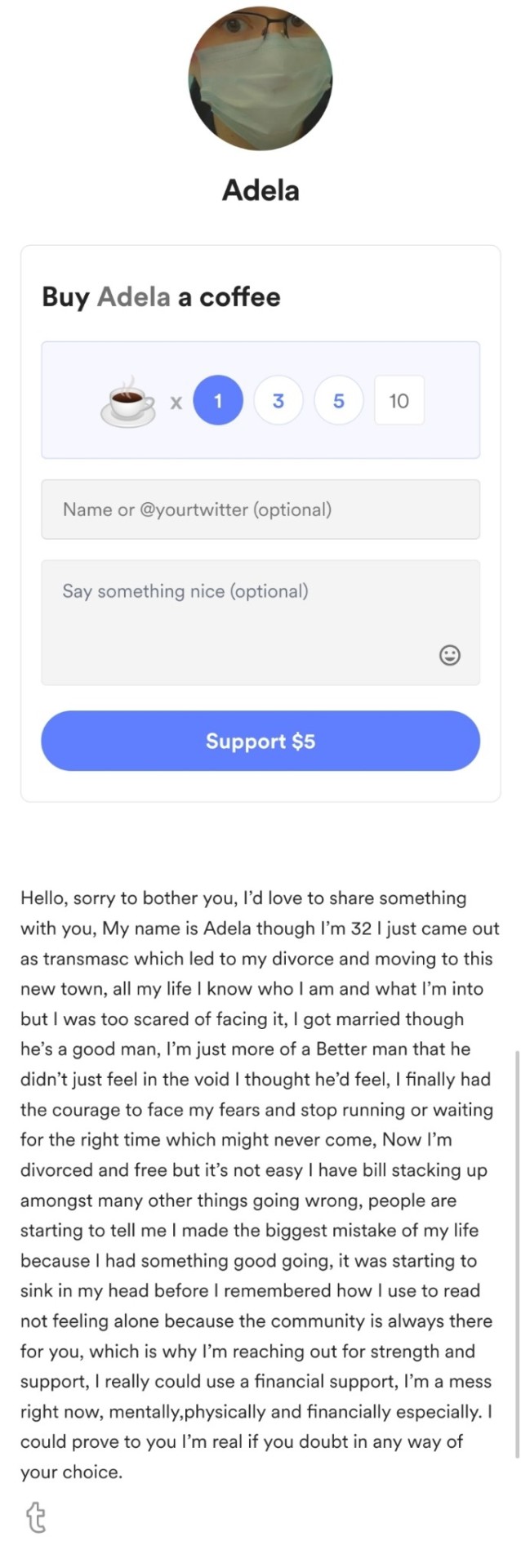Click the bio line beginning "divorced and free"

click(253, 1170)
